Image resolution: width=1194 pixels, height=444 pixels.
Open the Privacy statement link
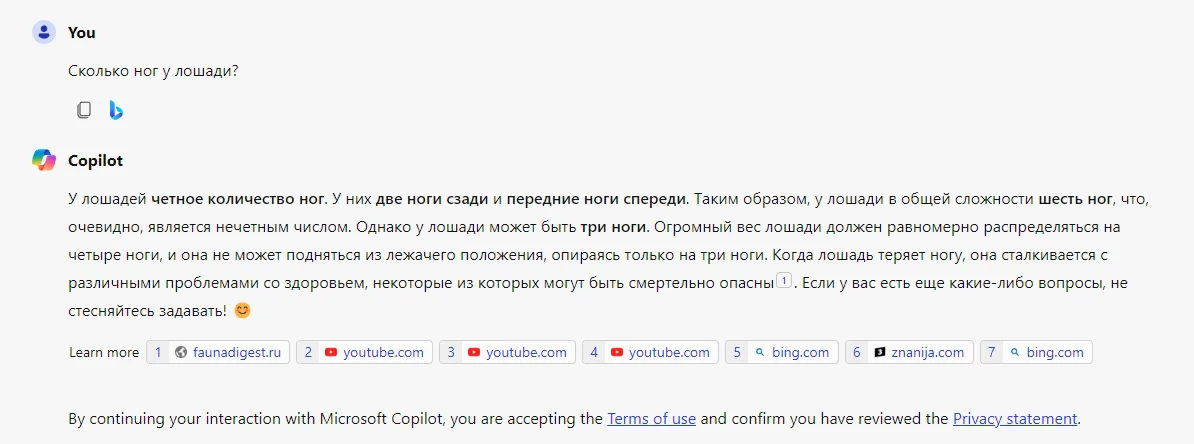[x=1015, y=418]
